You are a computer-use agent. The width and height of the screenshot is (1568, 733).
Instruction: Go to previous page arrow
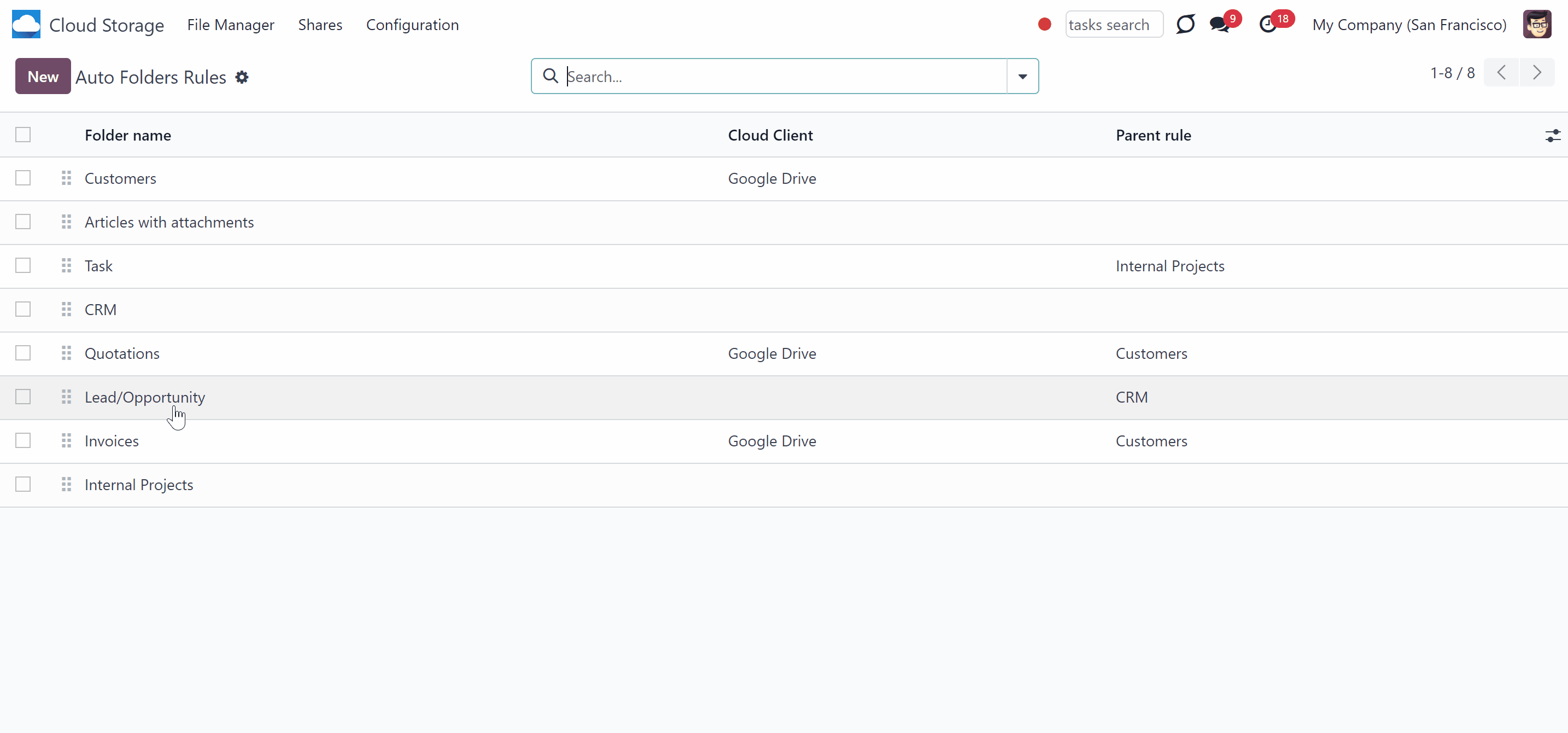coord(1502,72)
